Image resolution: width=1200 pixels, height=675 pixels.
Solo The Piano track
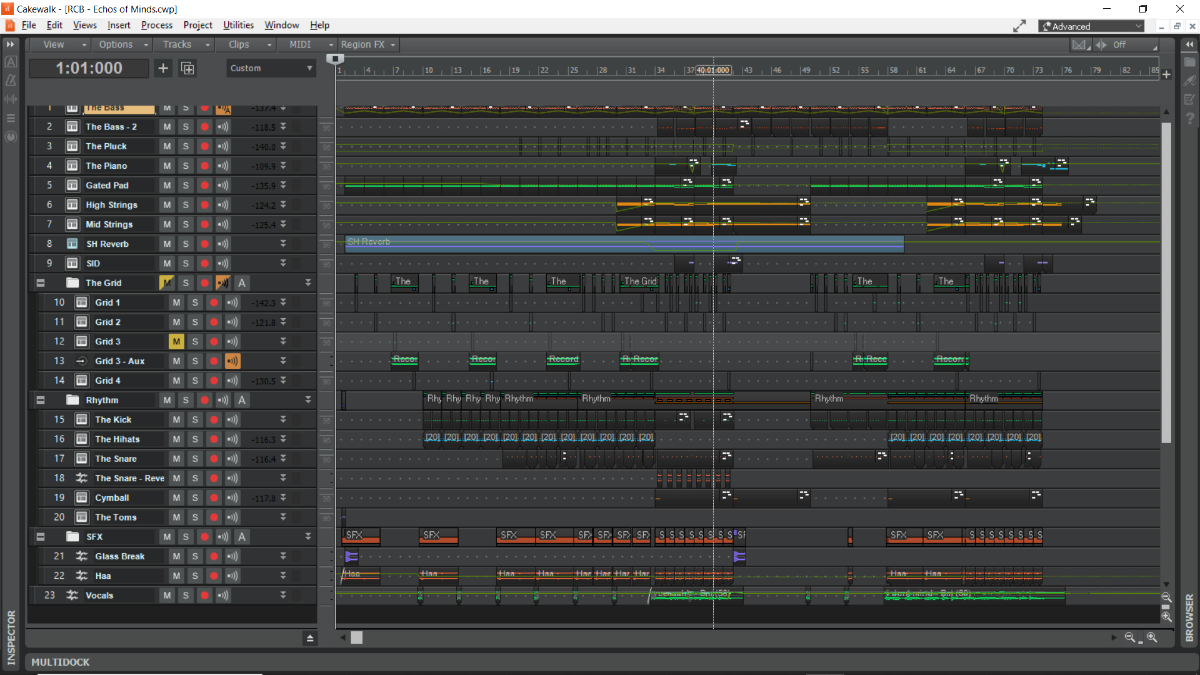(x=185, y=166)
